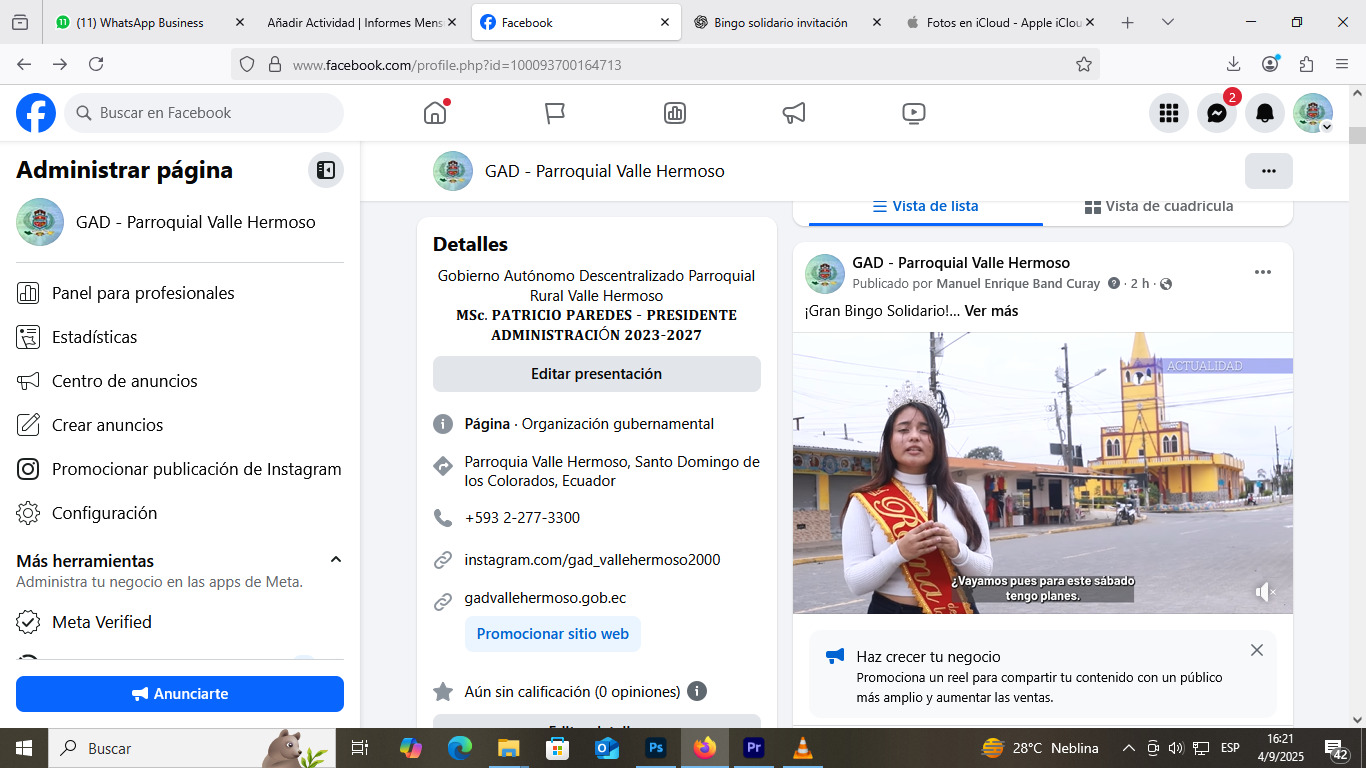The height and width of the screenshot is (768, 1366).
Task: Unmute the video with speaker icon
Action: [x=1265, y=592]
